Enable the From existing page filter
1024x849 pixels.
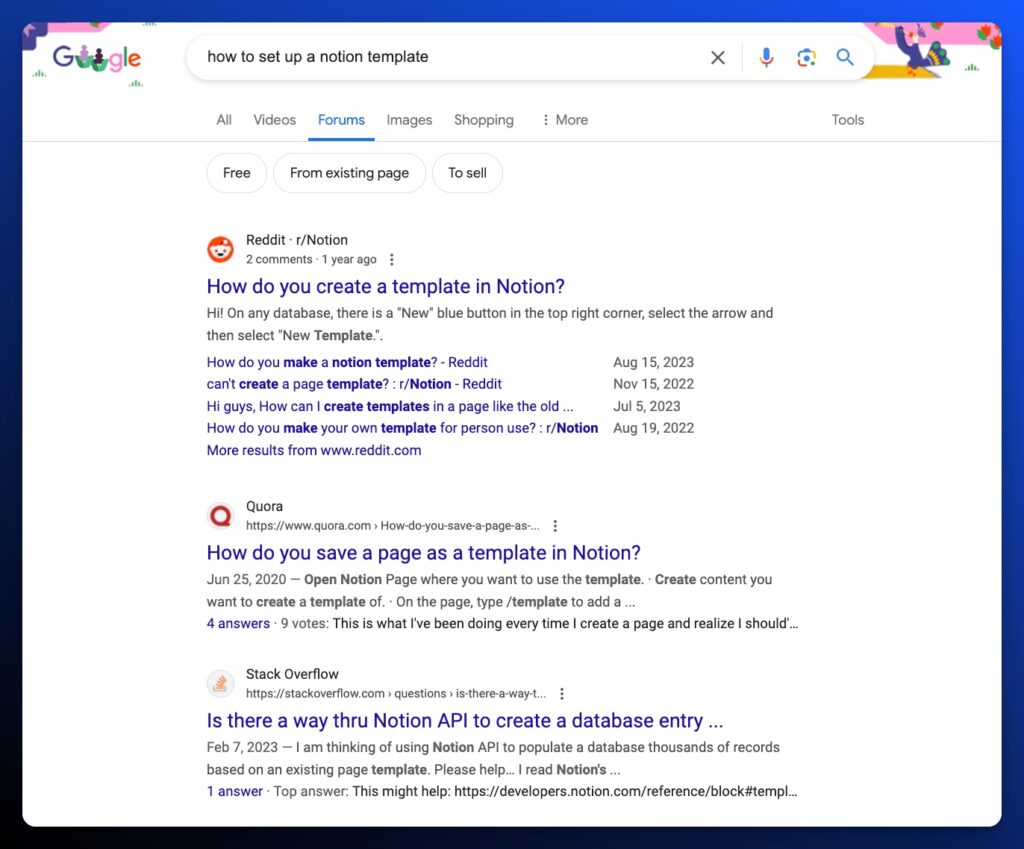(x=349, y=173)
